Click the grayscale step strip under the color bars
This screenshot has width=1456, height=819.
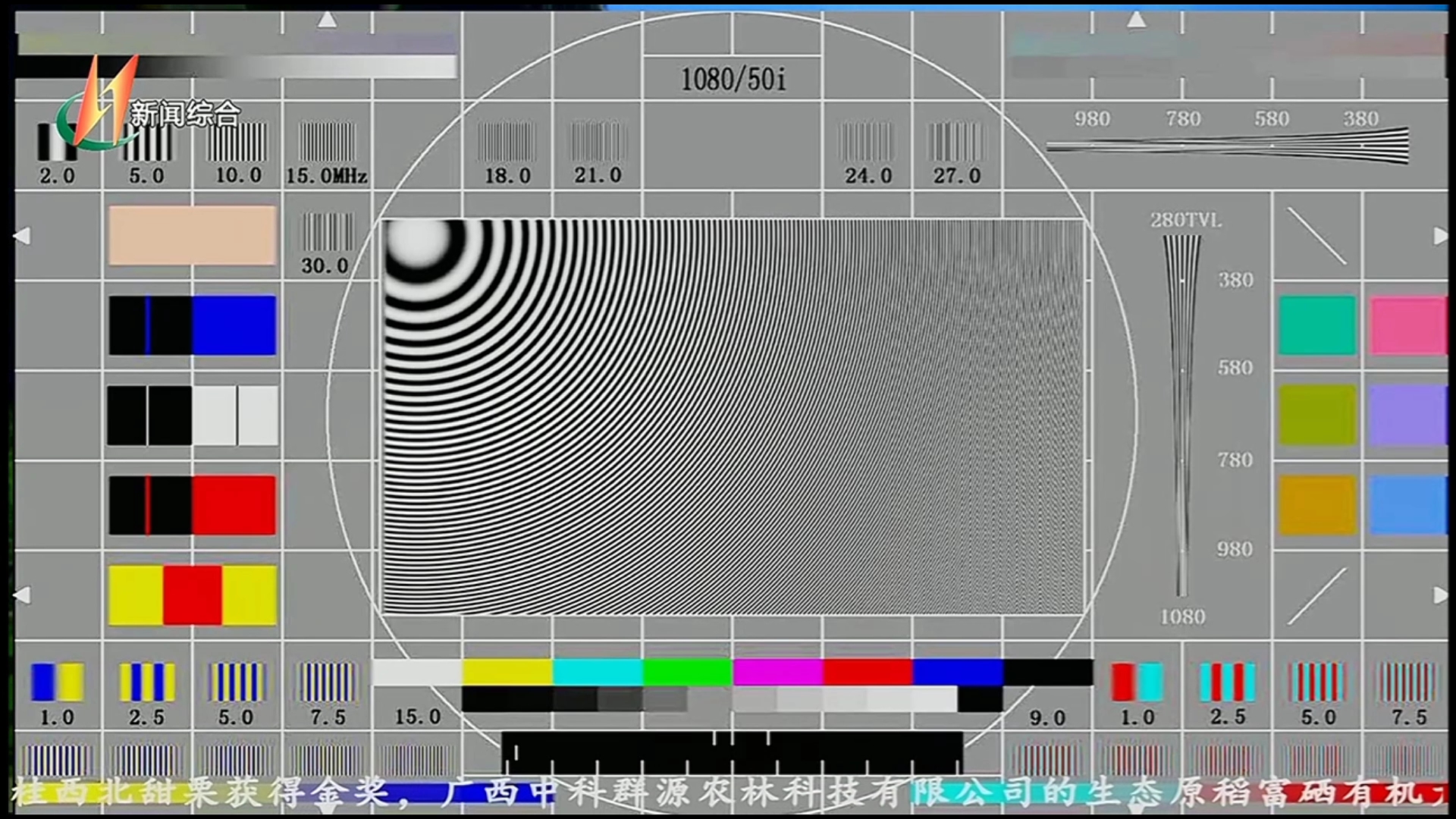733,699
